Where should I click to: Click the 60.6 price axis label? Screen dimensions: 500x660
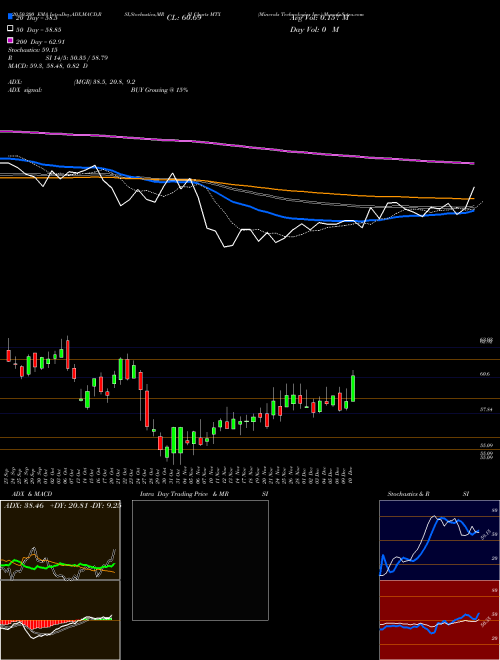pos(484,374)
